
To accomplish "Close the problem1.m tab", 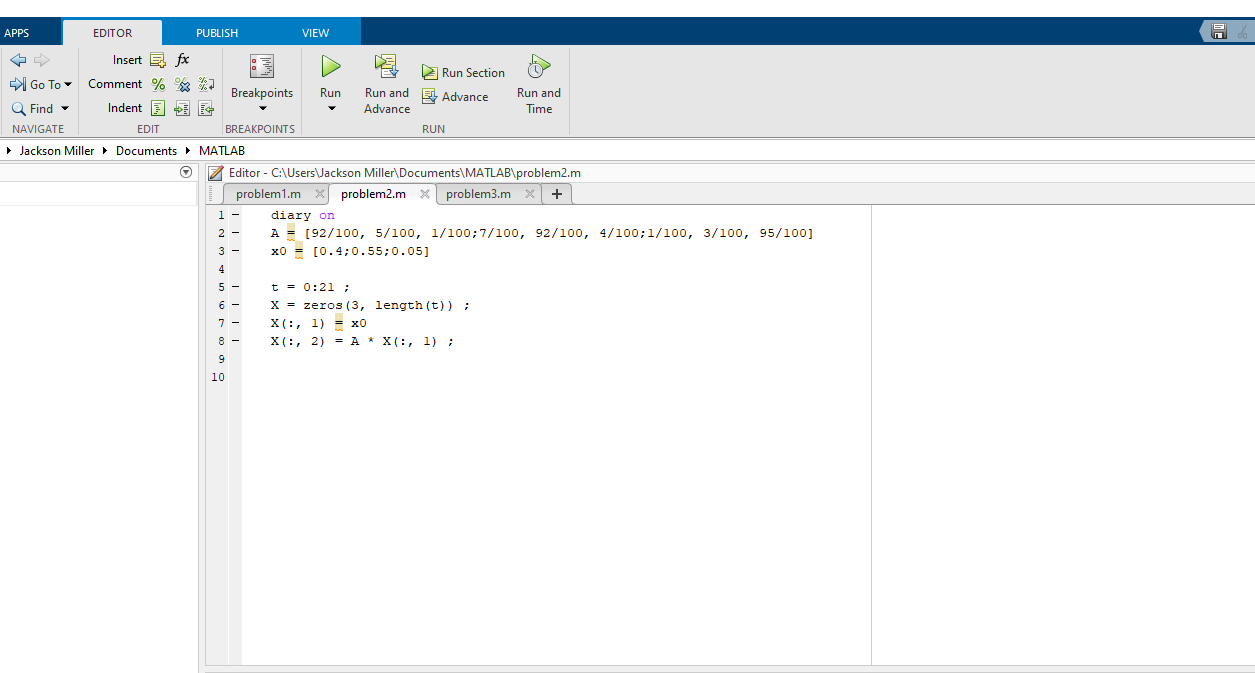I will tap(320, 194).
